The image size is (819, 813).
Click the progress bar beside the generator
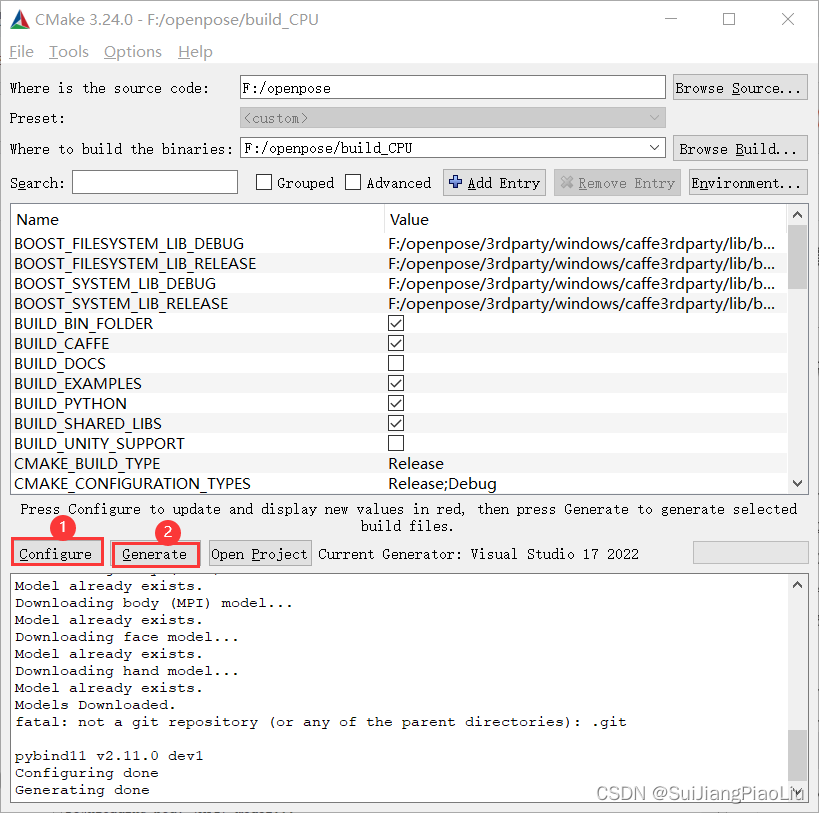pyautogui.click(x=750, y=552)
